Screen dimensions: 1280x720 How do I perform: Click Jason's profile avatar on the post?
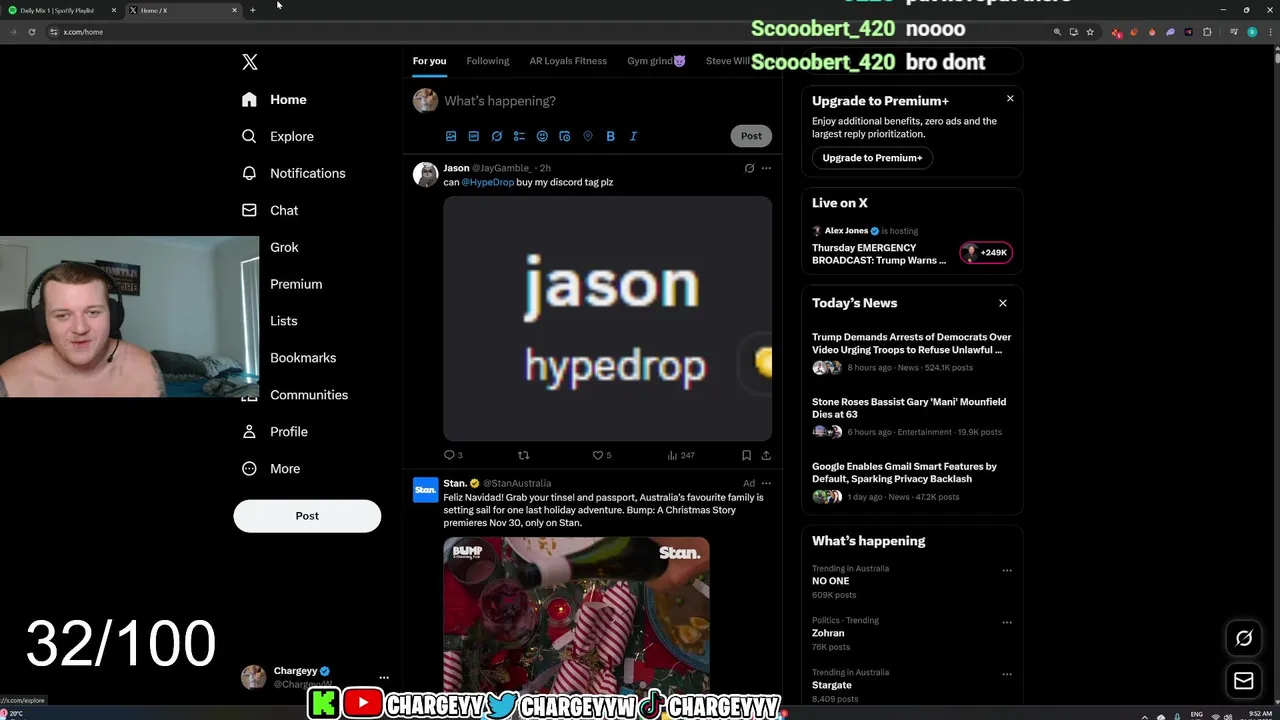tap(426, 174)
